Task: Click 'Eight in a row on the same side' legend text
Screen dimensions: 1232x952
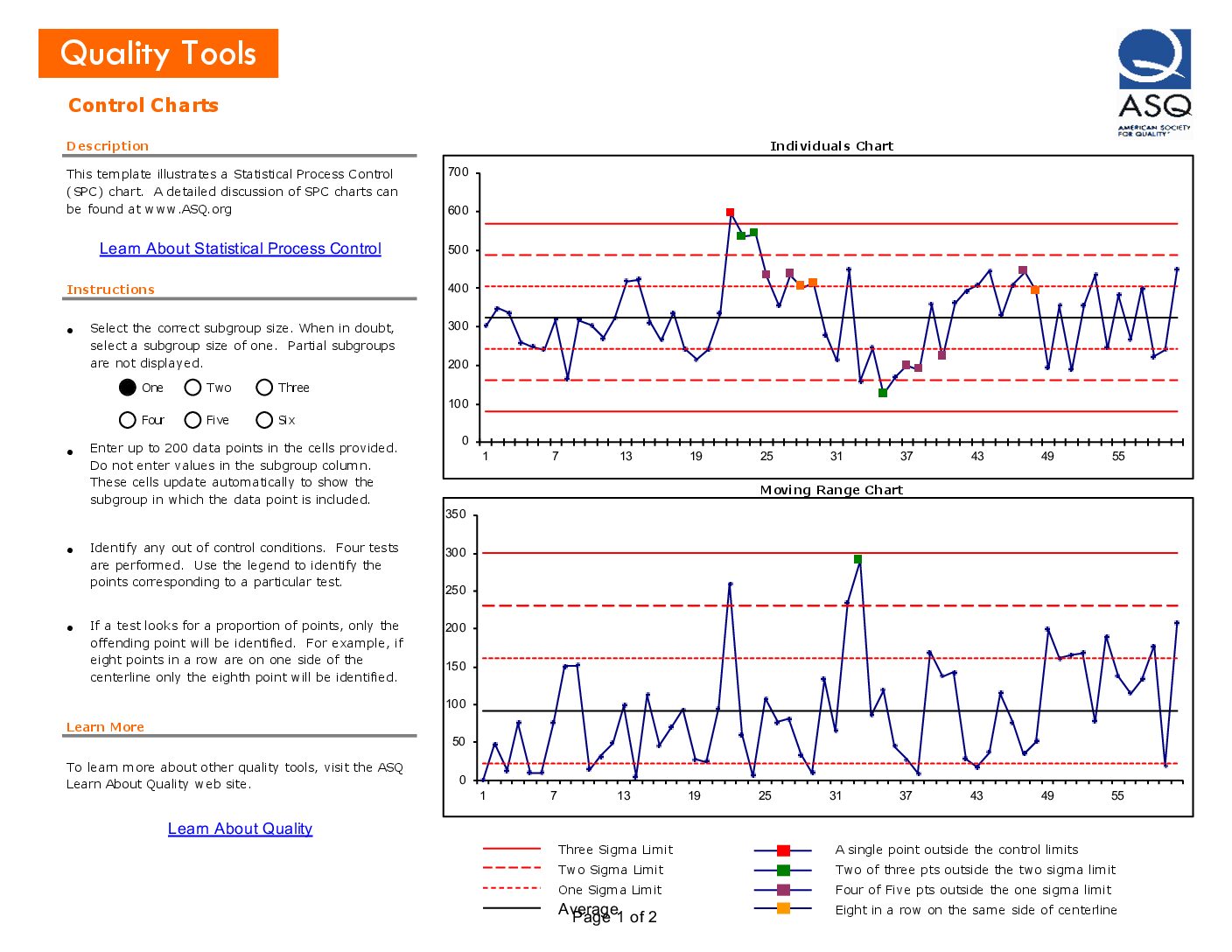Action: pos(976,910)
